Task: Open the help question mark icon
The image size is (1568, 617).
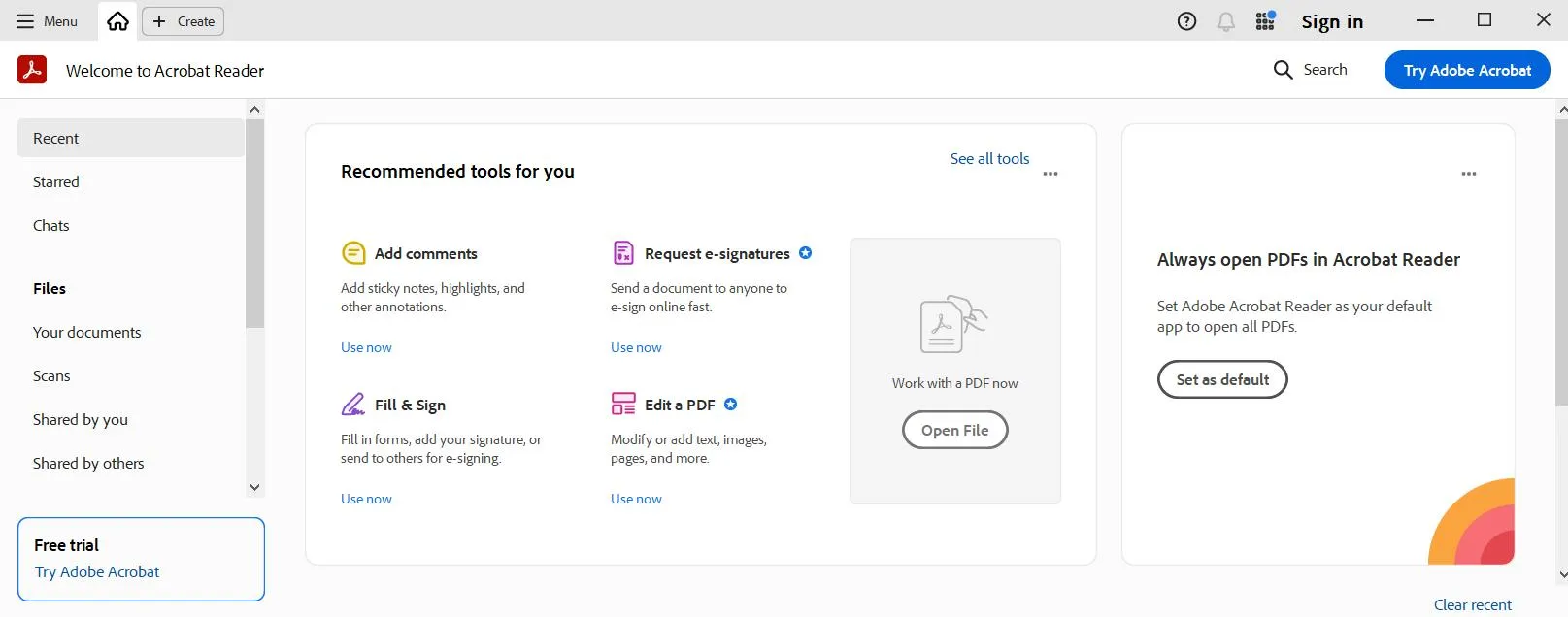Action: [x=1186, y=20]
